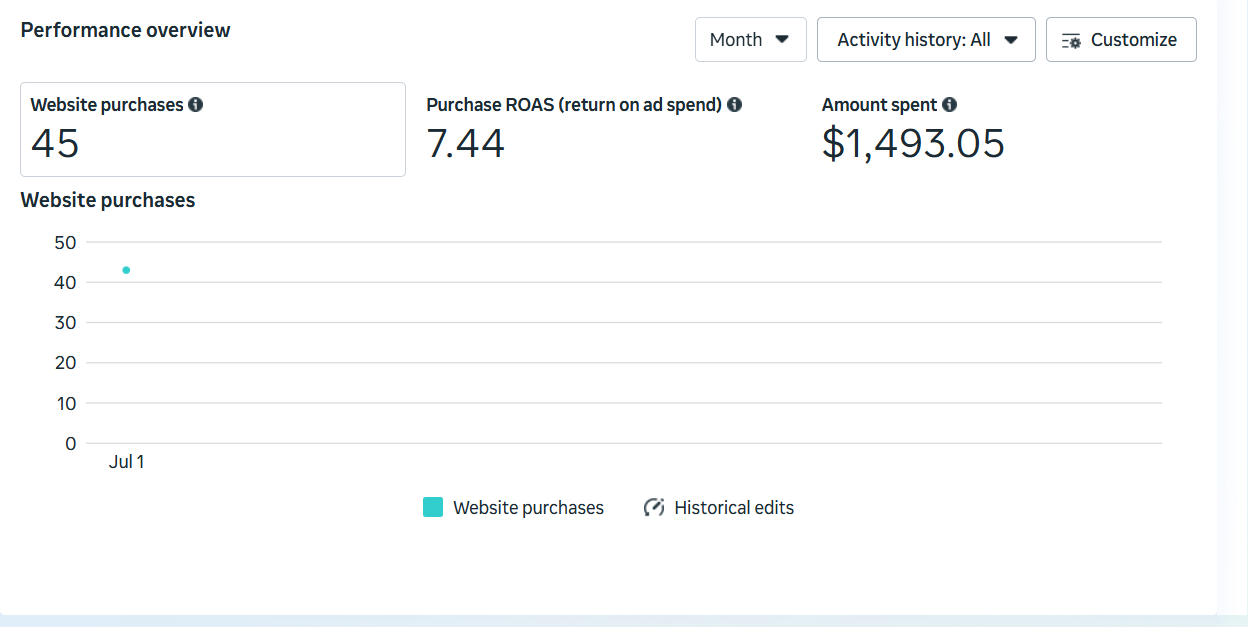Open the Customize metrics button
Screen dimensions: 1248x627
tap(1121, 40)
